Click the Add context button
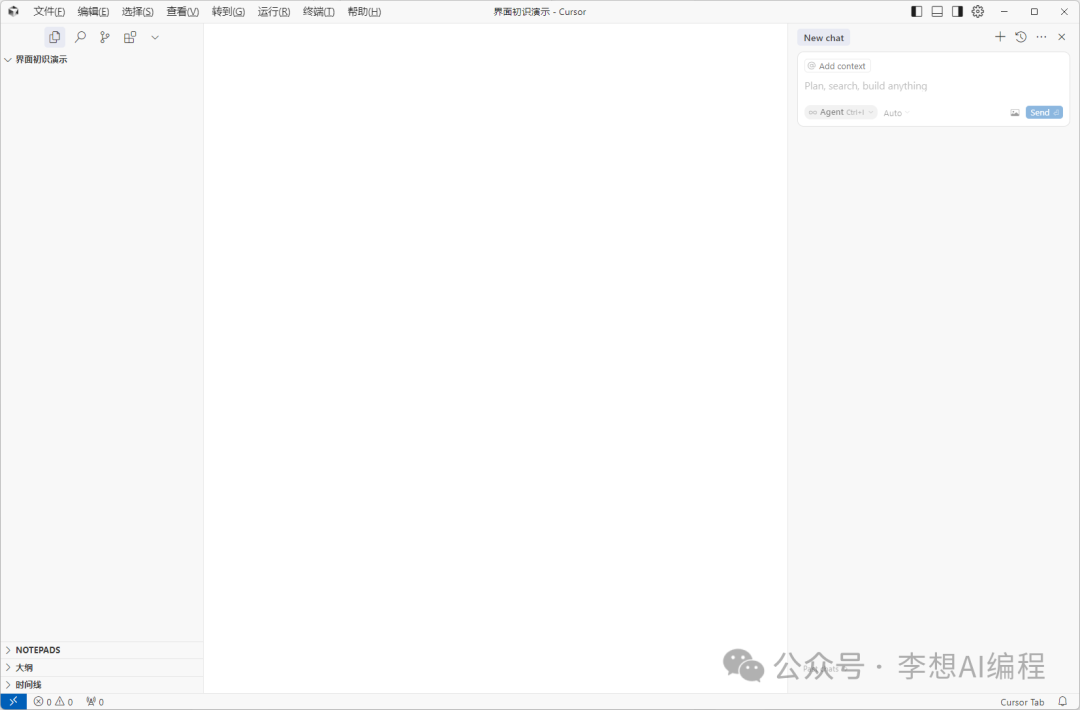The height and width of the screenshot is (710, 1080). coord(837,66)
